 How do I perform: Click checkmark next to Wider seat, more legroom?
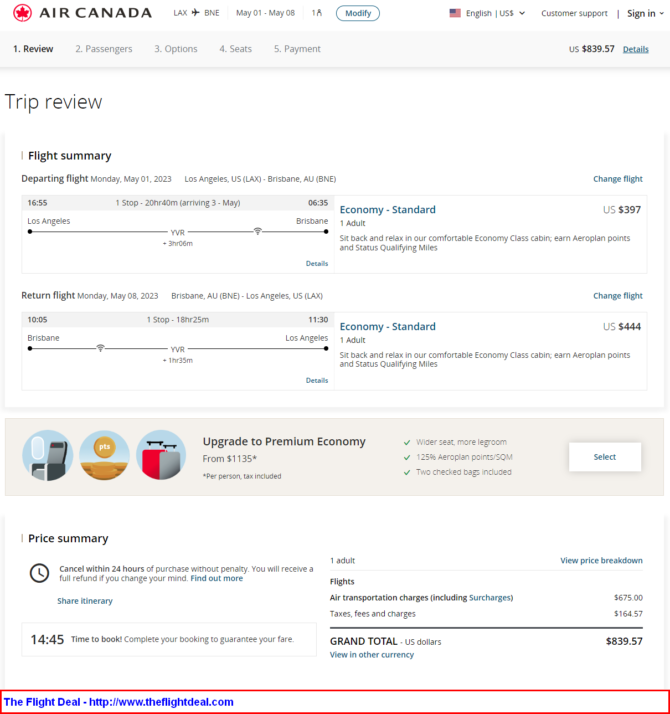[407, 442]
